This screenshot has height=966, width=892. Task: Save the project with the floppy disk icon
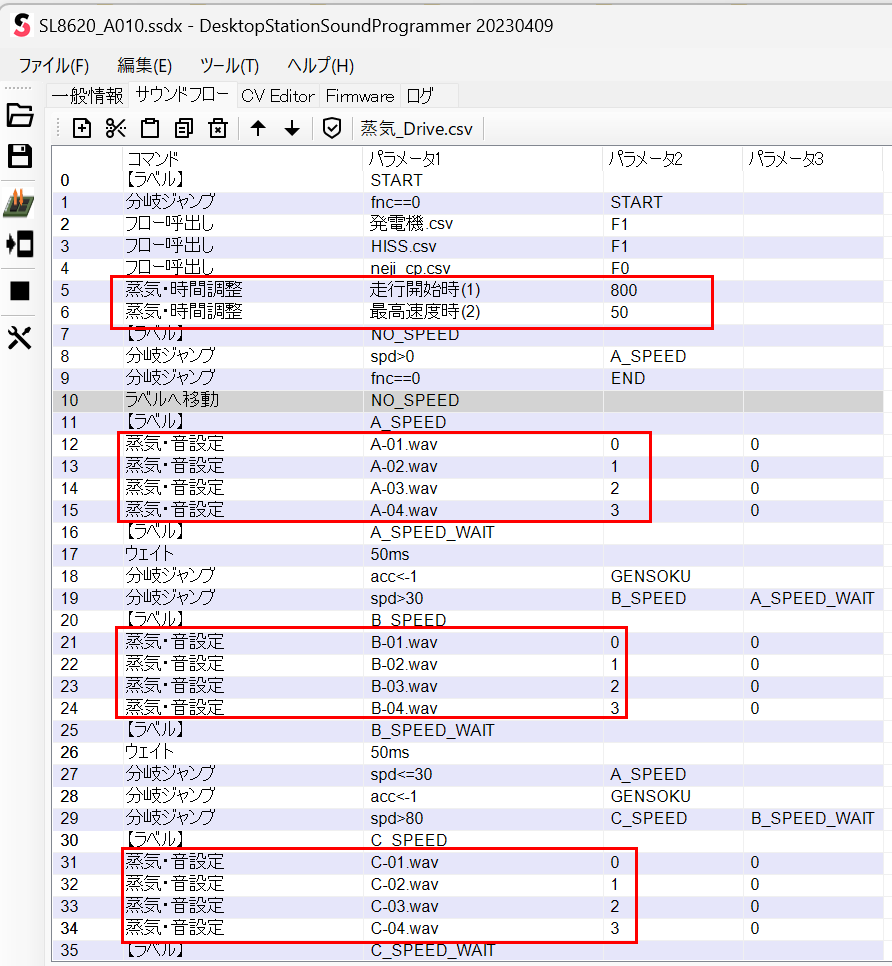pos(20,156)
